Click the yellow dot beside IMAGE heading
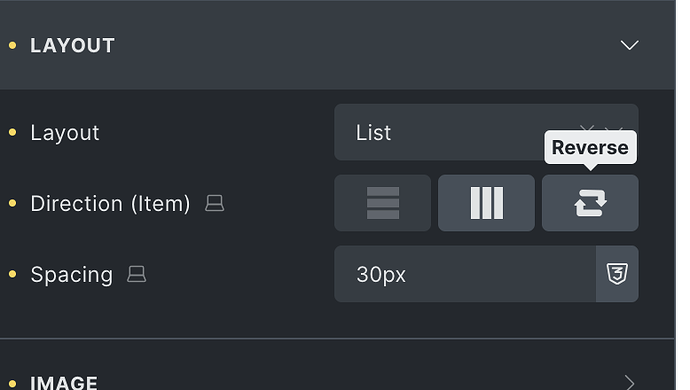Screen dimensions: 690x390 click(12, 383)
